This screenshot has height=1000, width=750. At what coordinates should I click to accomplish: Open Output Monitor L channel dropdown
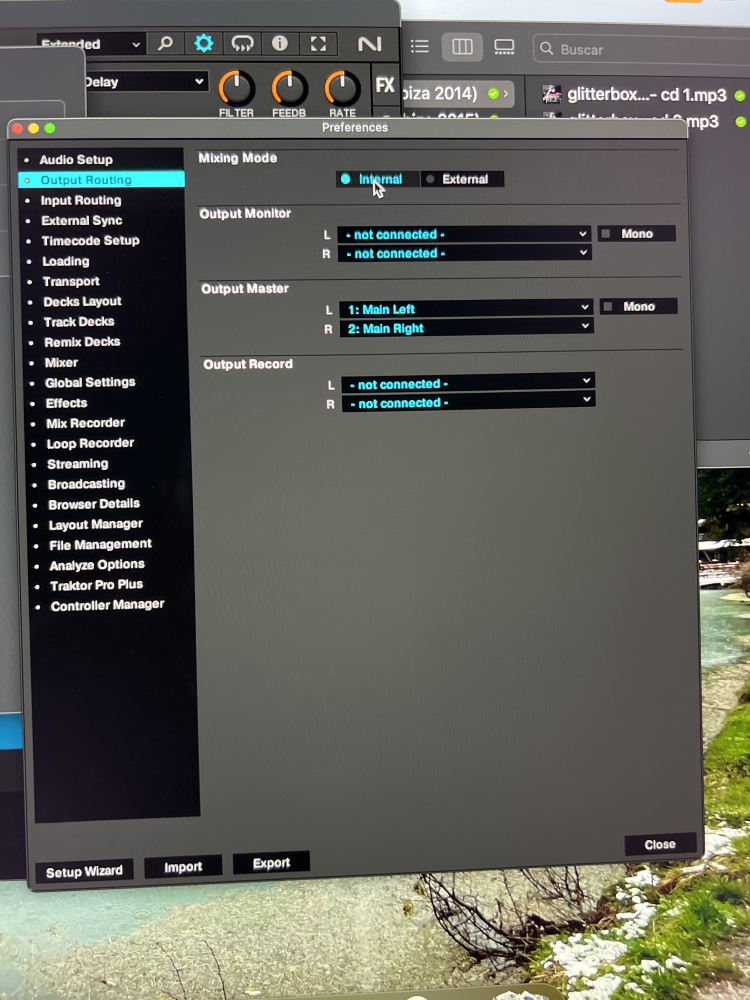click(464, 234)
